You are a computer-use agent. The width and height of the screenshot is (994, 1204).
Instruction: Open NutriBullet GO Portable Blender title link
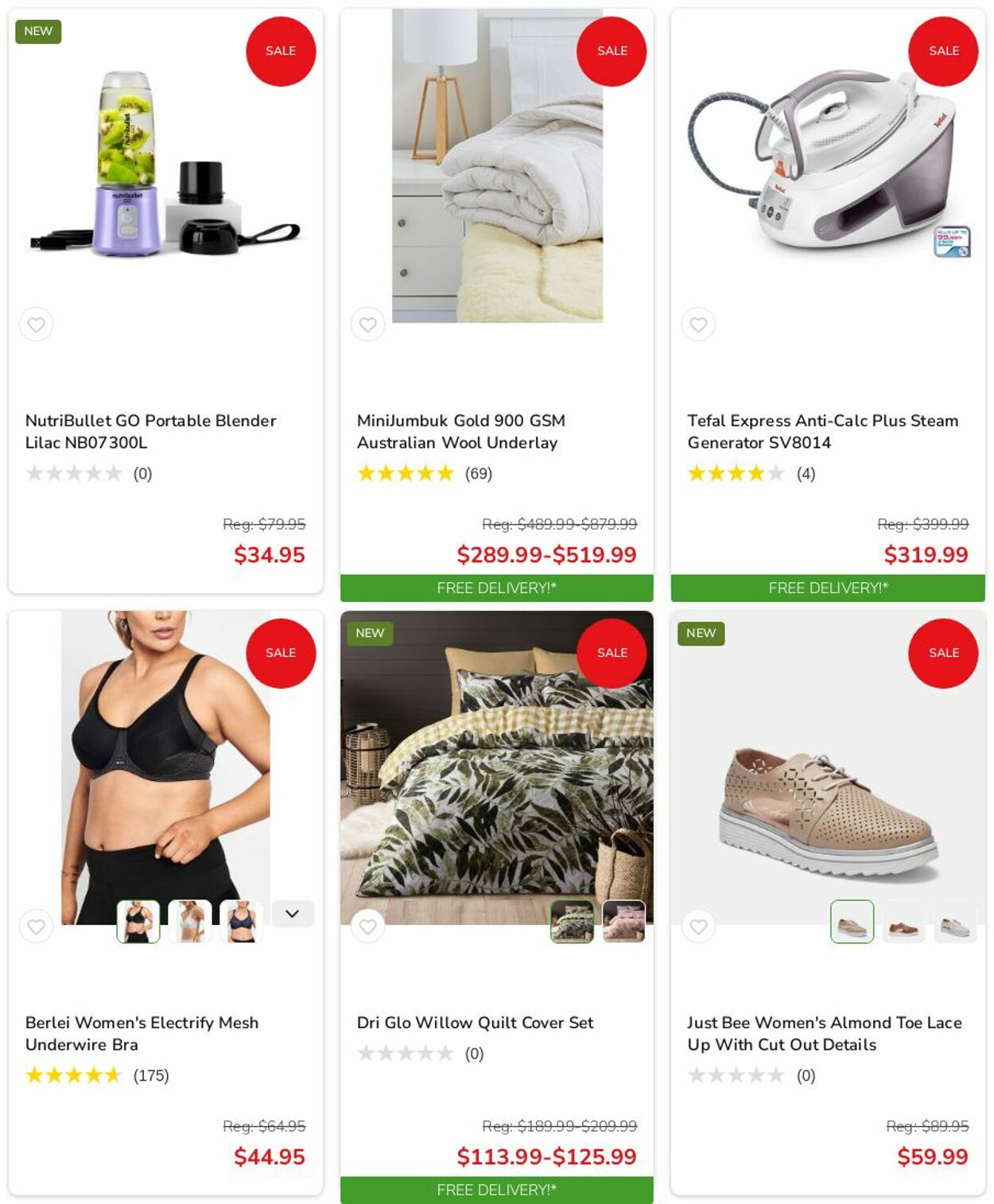click(151, 431)
